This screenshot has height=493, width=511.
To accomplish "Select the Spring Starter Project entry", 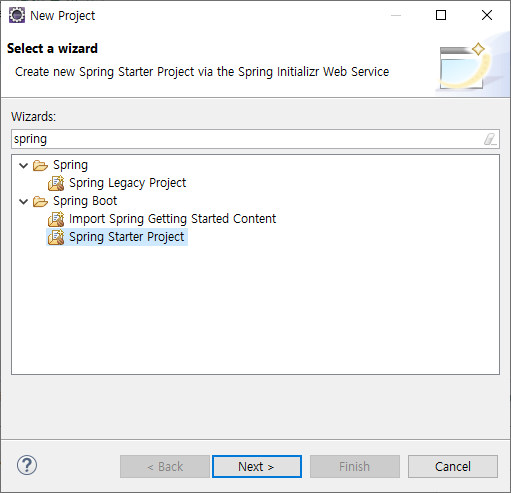I will (x=126, y=237).
